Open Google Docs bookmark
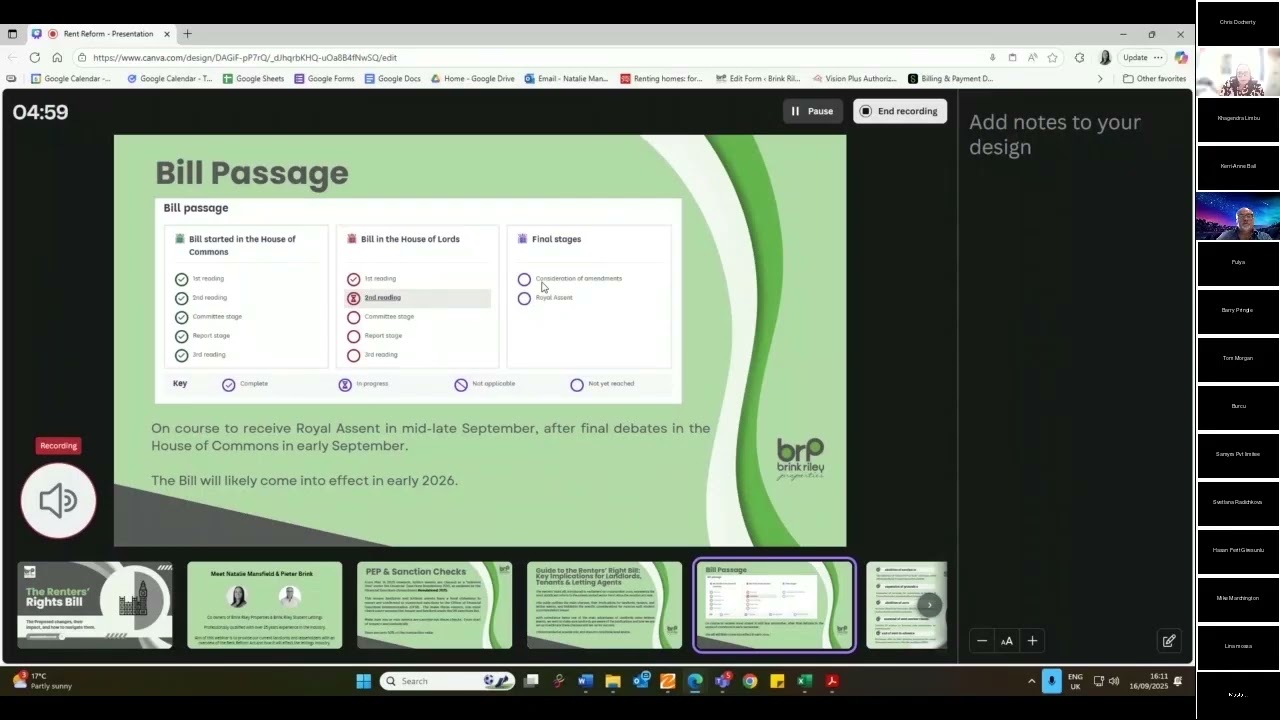The width and height of the screenshot is (1280, 720). click(392, 78)
